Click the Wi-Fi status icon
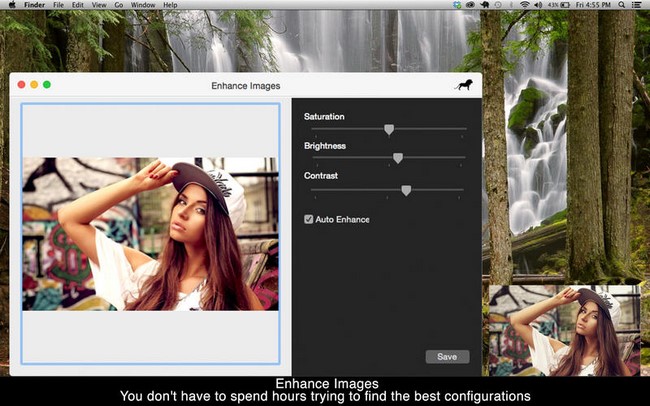The width and height of the screenshot is (650, 406). point(524,5)
